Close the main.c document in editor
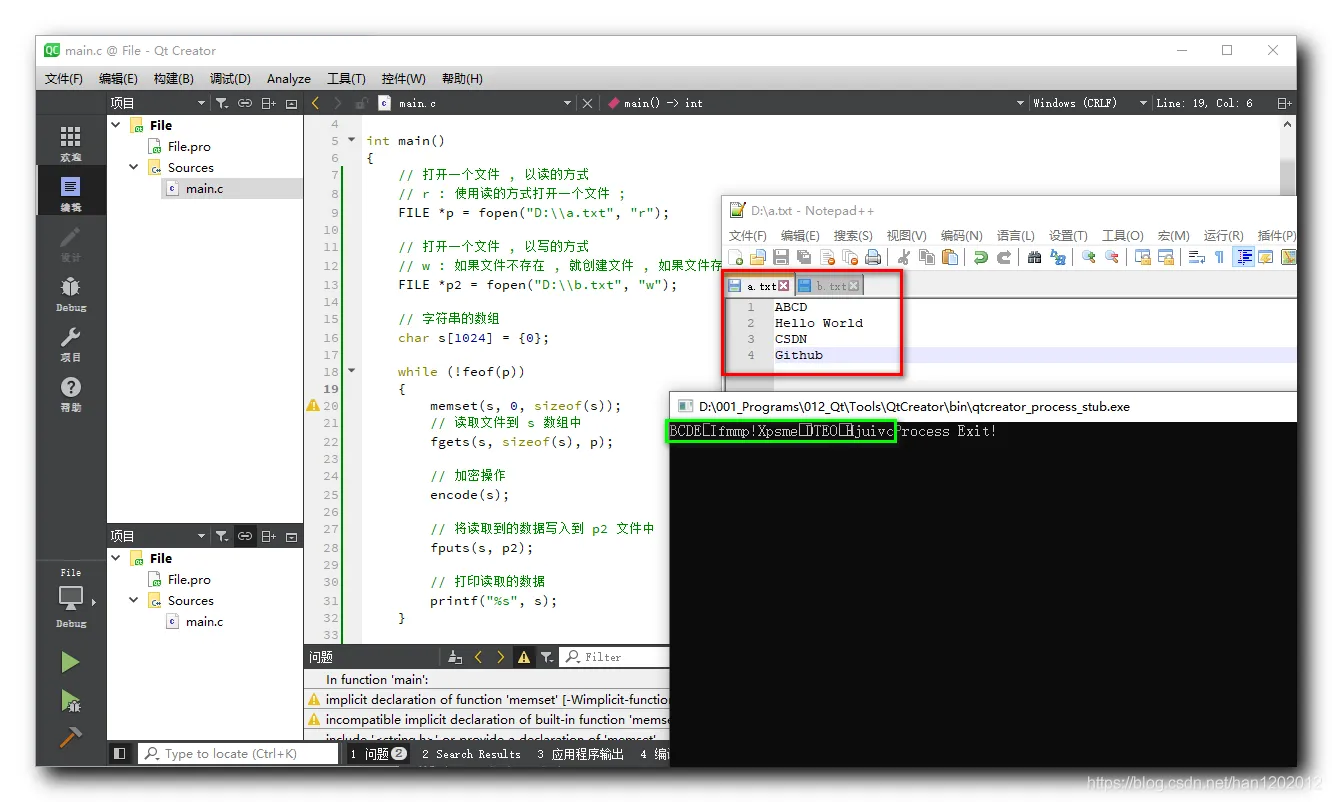 point(587,103)
